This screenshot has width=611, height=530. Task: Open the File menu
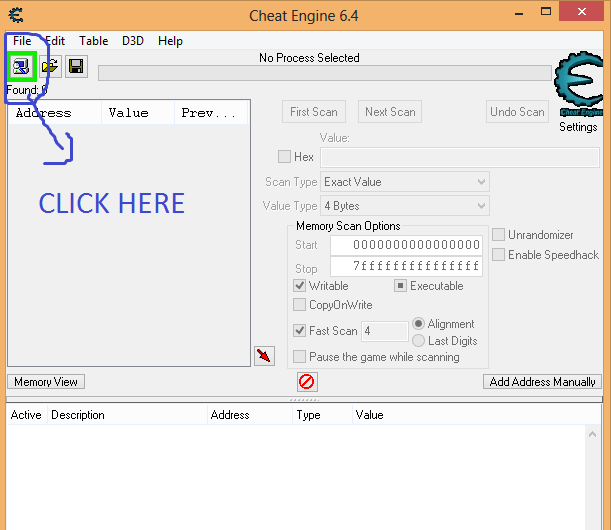[x=22, y=41]
